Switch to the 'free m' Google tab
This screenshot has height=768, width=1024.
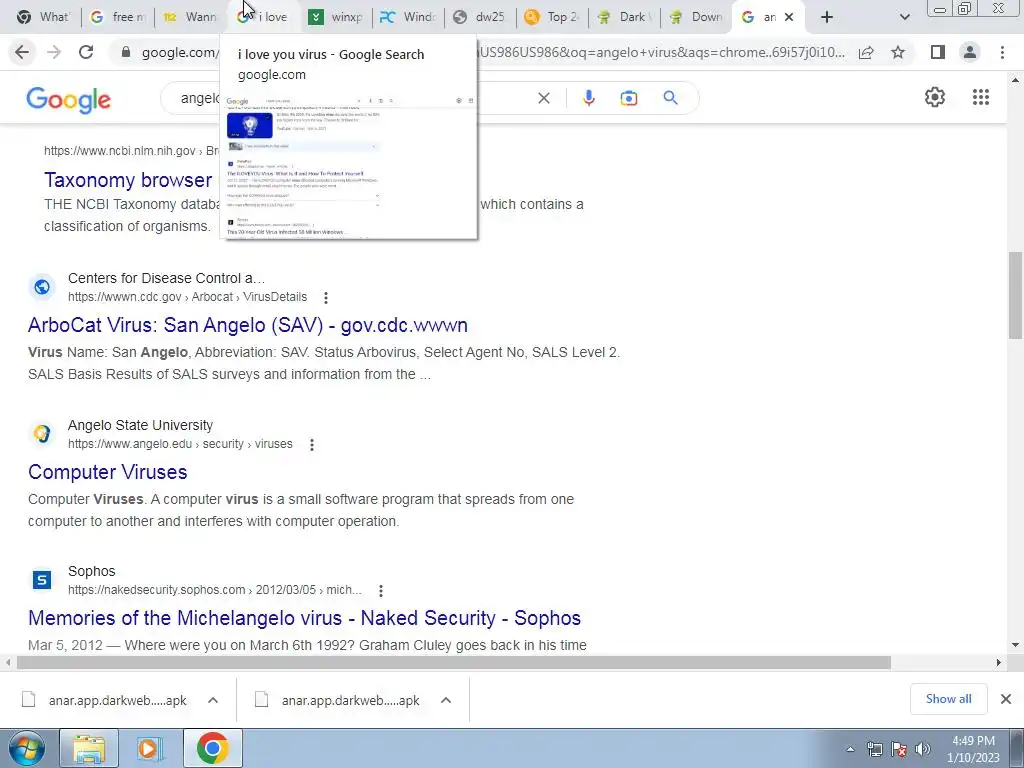(118, 17)
